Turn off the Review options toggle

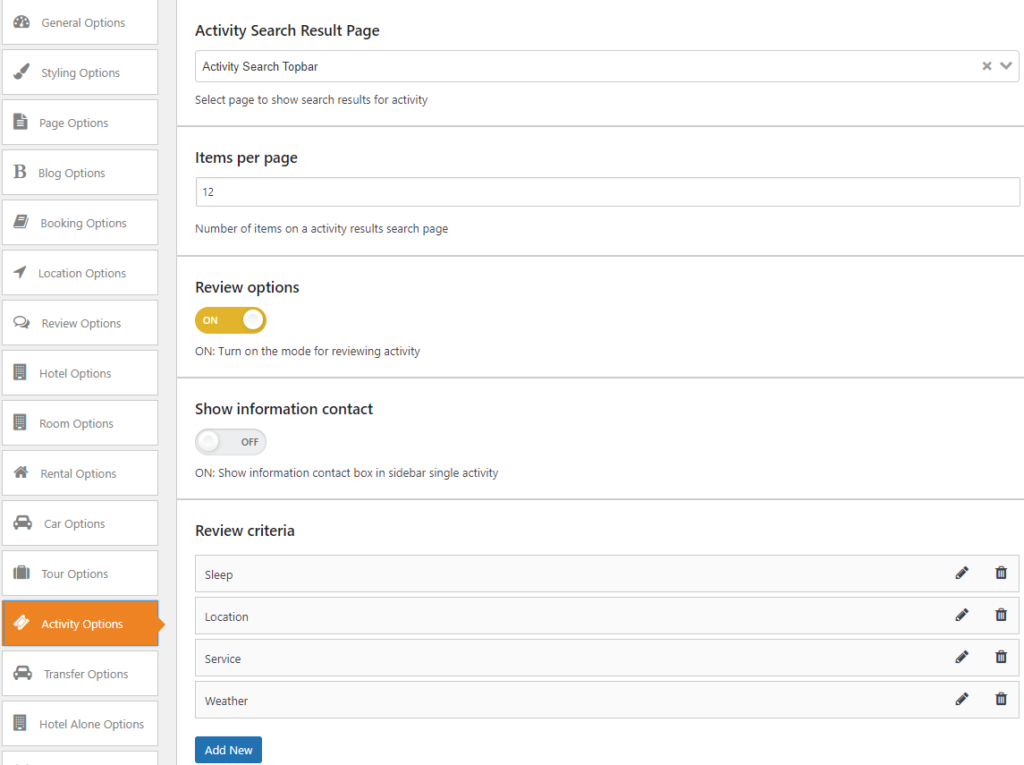click(231, 320)
